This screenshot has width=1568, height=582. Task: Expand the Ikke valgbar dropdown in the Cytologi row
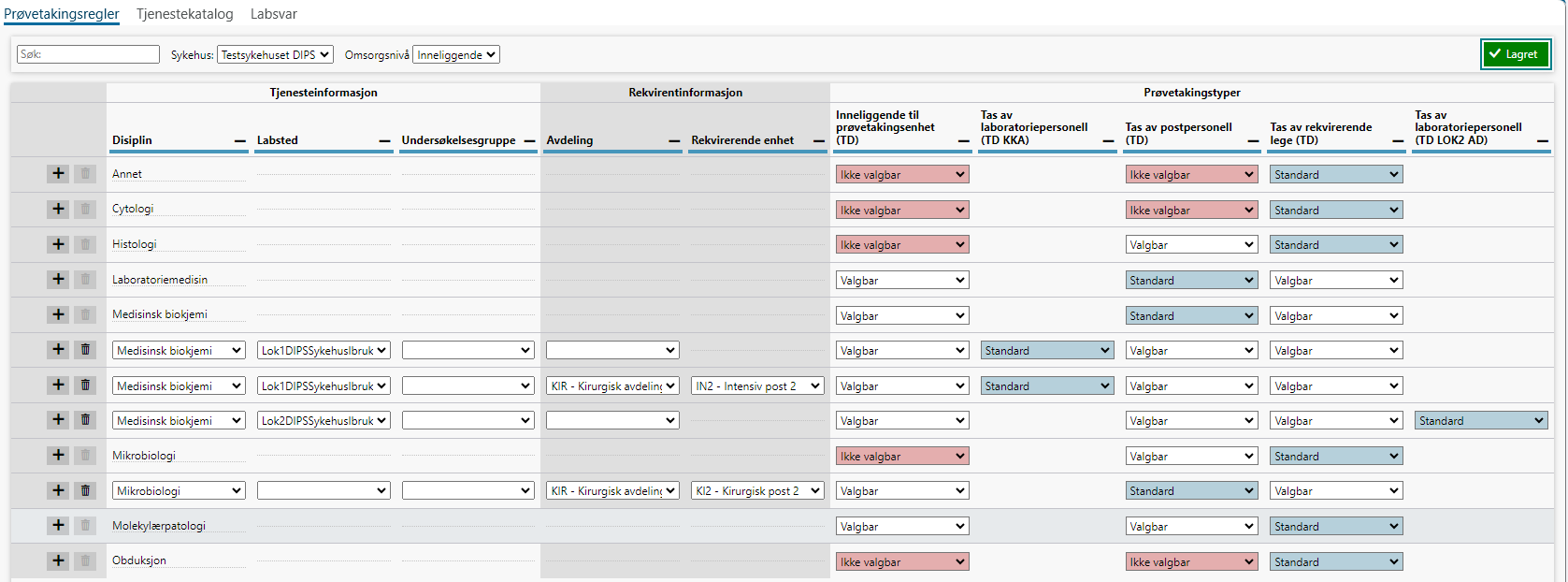901,211
